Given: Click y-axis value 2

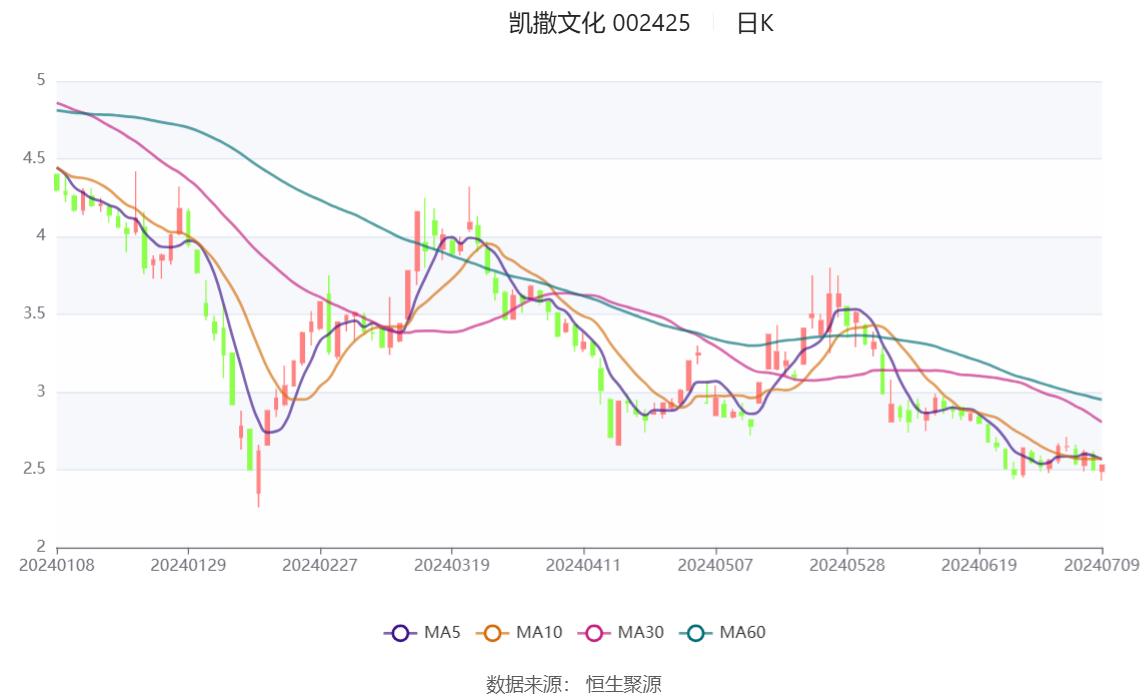Looking at the screenshot, I should pos(41,546).
